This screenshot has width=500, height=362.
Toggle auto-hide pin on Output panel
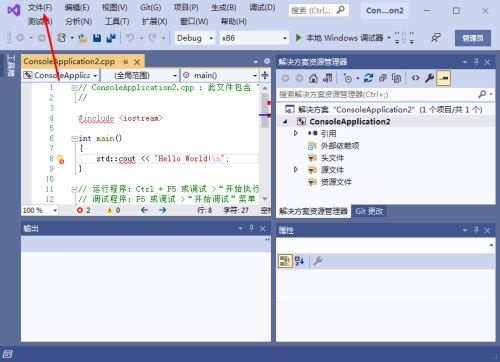[252, 228]
